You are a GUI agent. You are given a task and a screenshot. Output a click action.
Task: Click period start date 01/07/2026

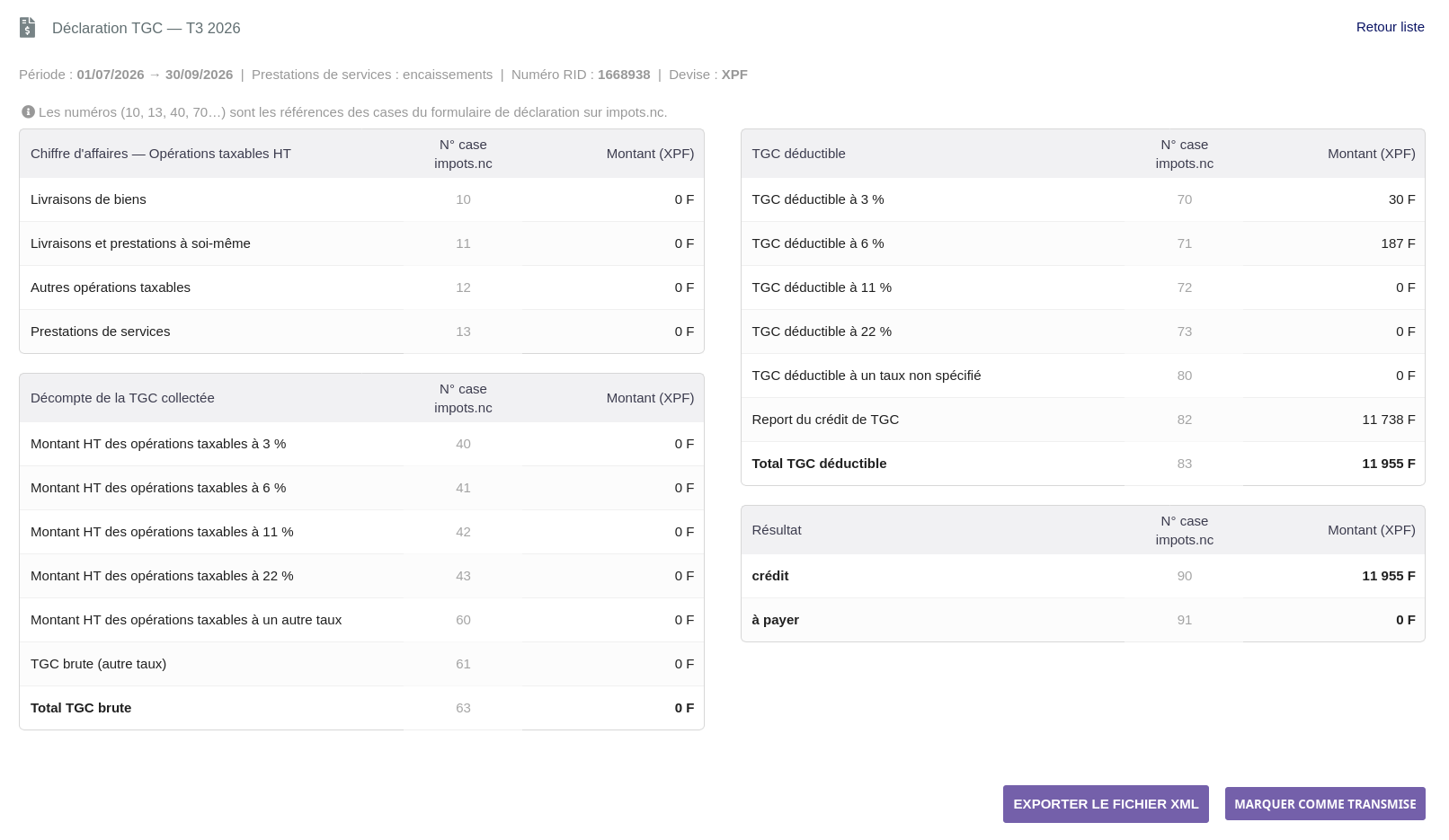(111, 75)
